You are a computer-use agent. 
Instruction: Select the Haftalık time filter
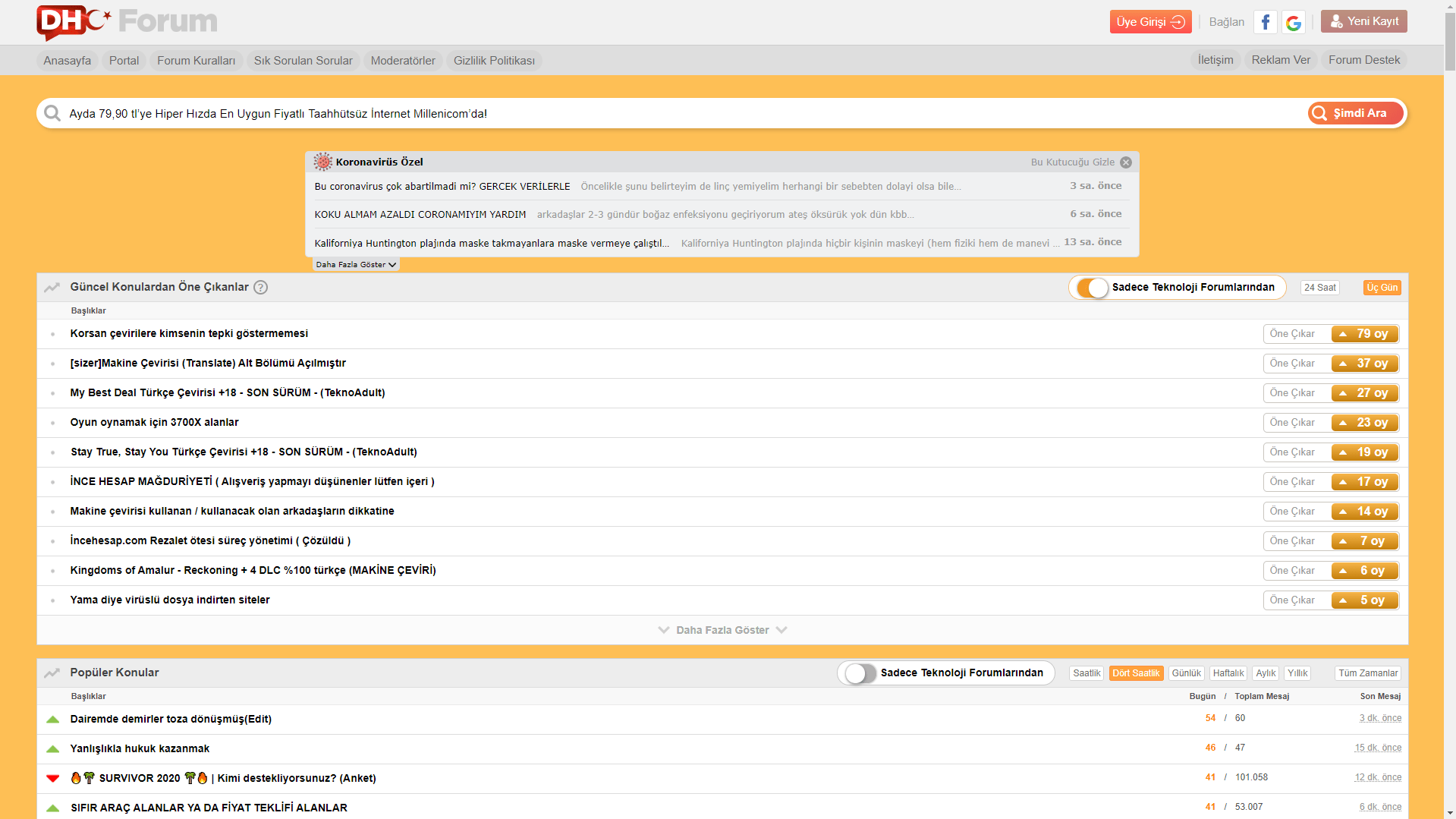click(1228, 673)
